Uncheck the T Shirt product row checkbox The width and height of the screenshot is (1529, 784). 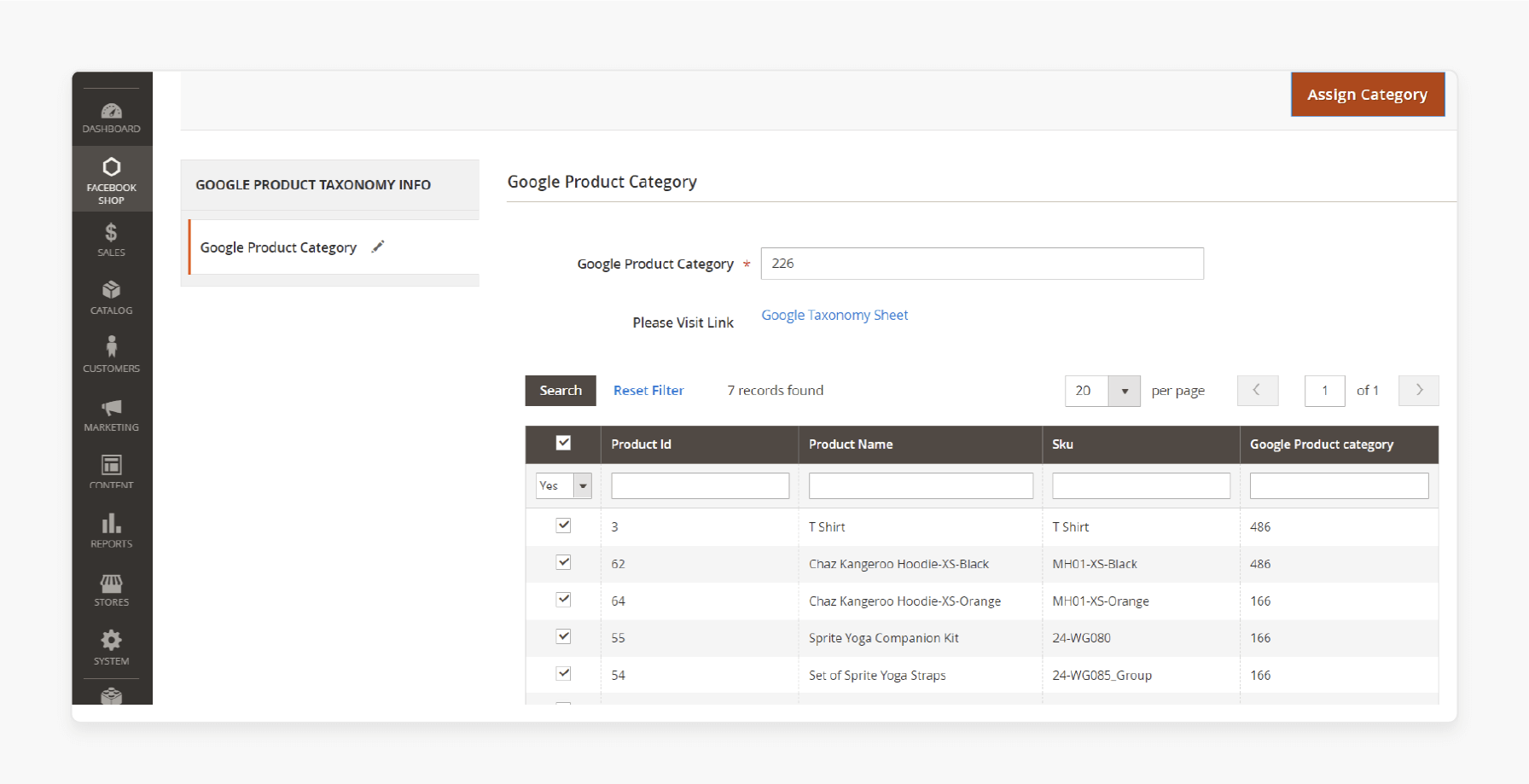pos(563,526)
